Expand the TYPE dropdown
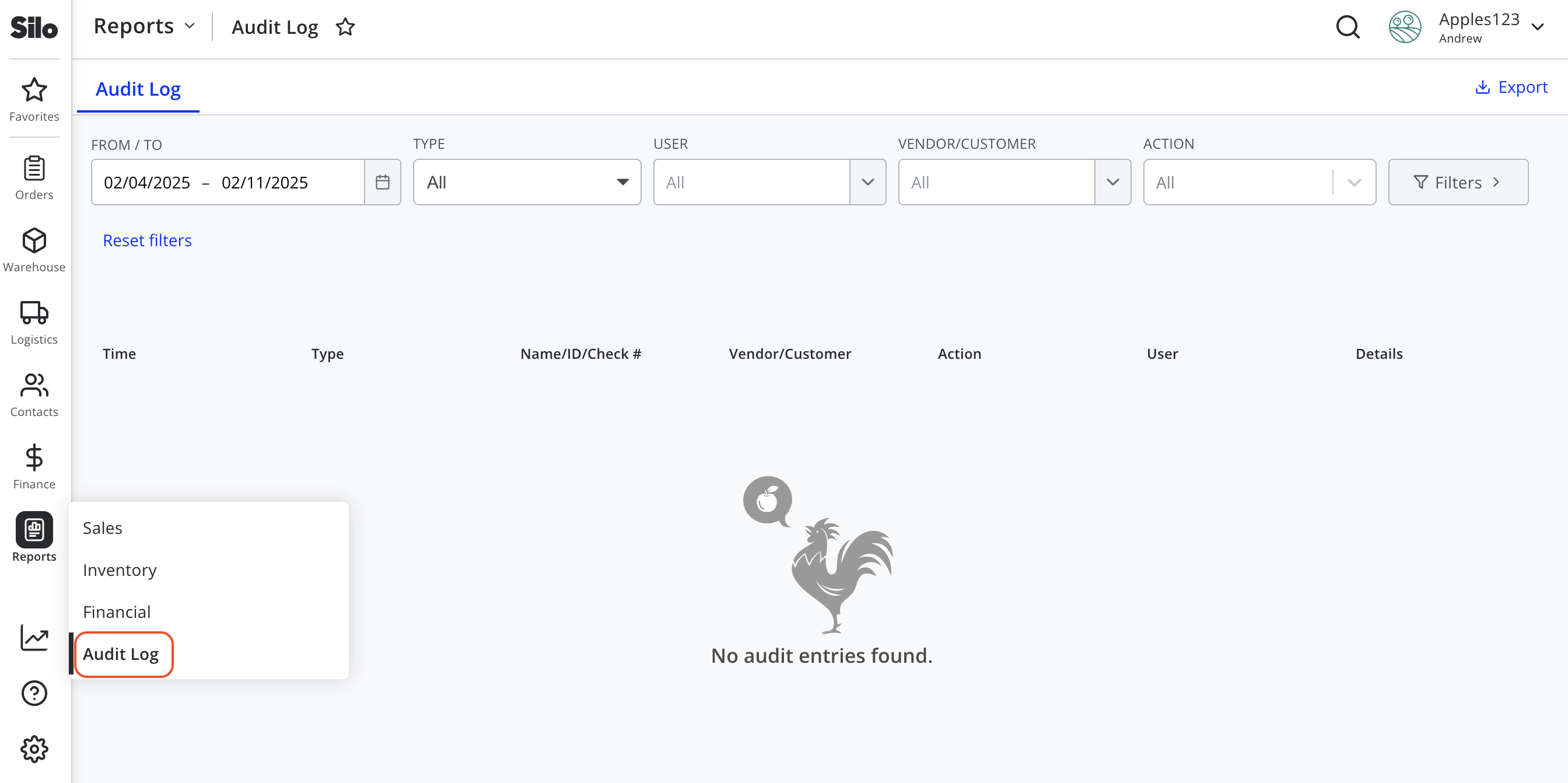 [x=527, y=182]
